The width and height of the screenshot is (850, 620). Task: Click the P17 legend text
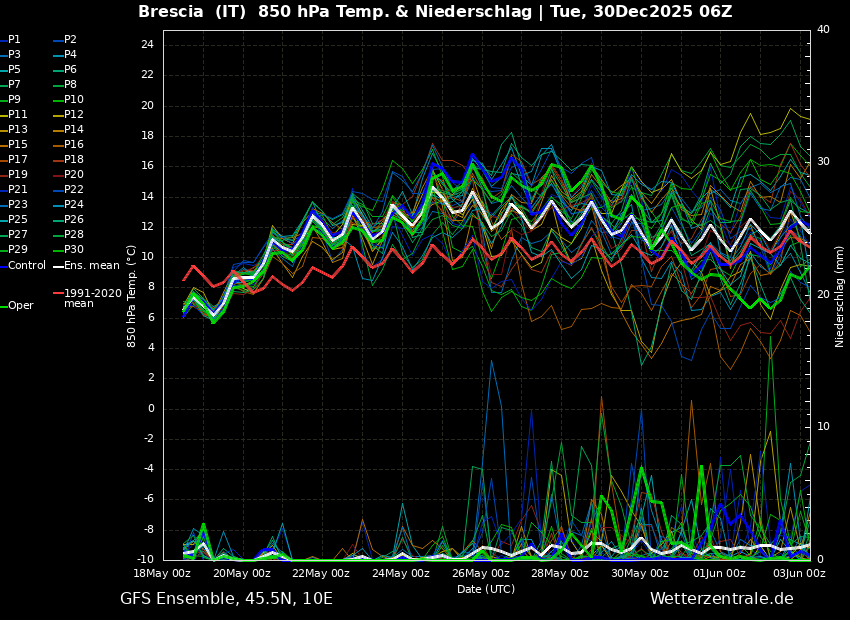[x=17, y=159]
